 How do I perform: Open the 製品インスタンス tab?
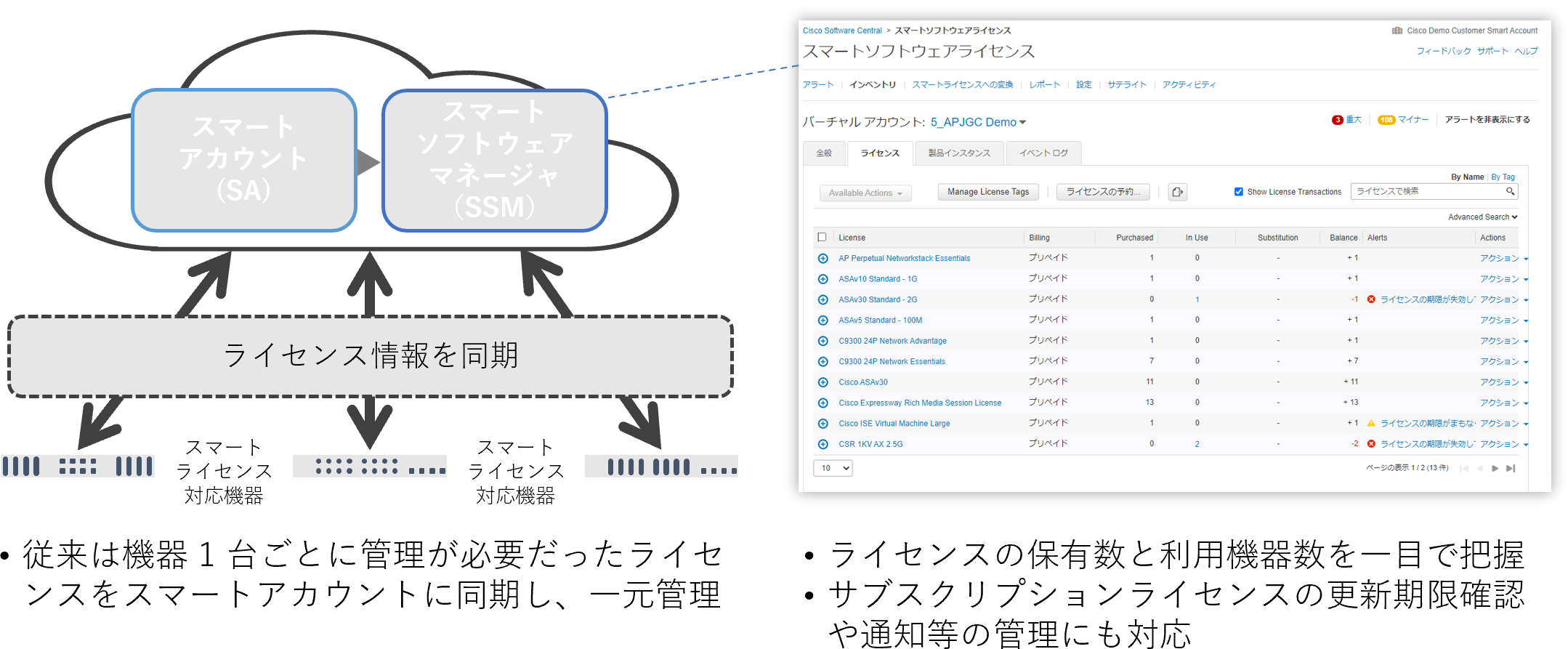tap(959, 153)
